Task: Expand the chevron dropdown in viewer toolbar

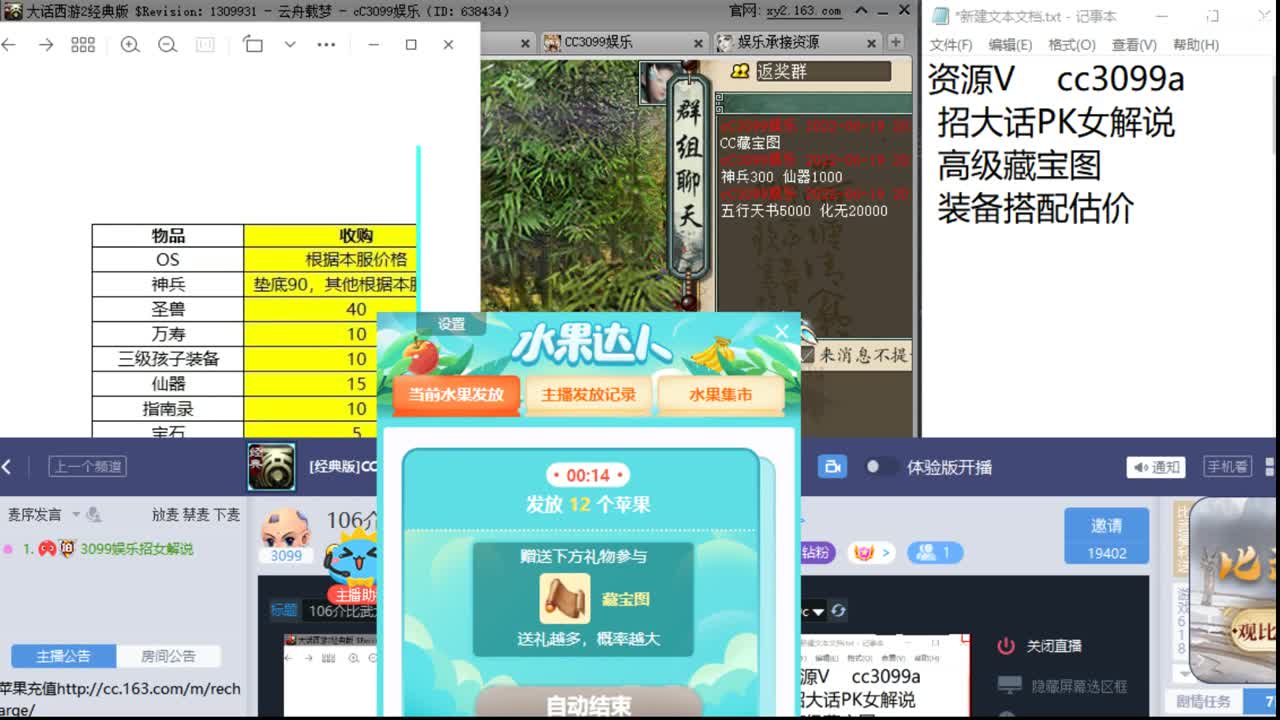Action: (x=290, y=45)
